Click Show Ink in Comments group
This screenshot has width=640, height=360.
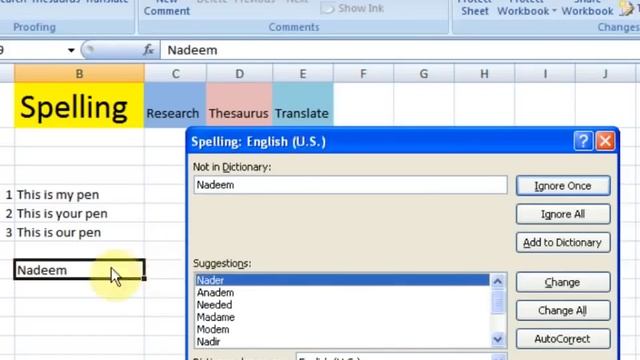[x=352, y=8]
